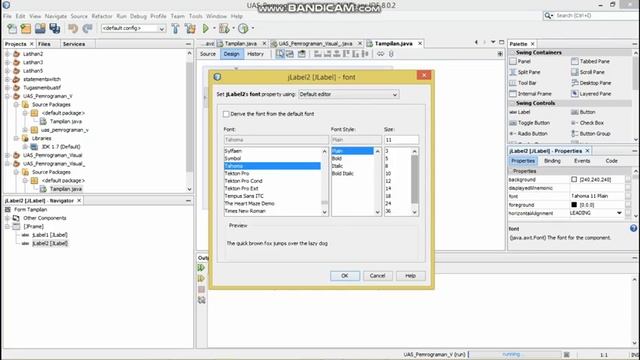Switch to the History view tab
640x360 pixels.
[x=256, y=54]
